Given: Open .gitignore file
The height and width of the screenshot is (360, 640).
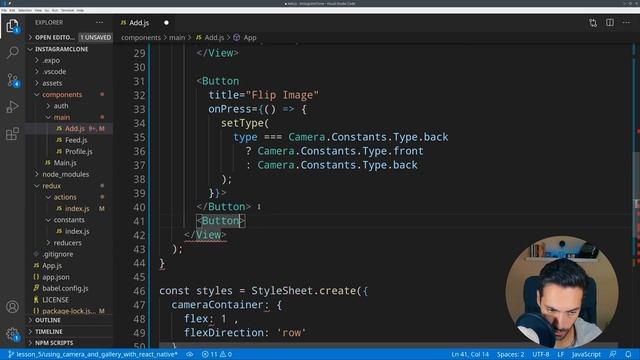Looking at the screenshot, I should tap(70, 254).
